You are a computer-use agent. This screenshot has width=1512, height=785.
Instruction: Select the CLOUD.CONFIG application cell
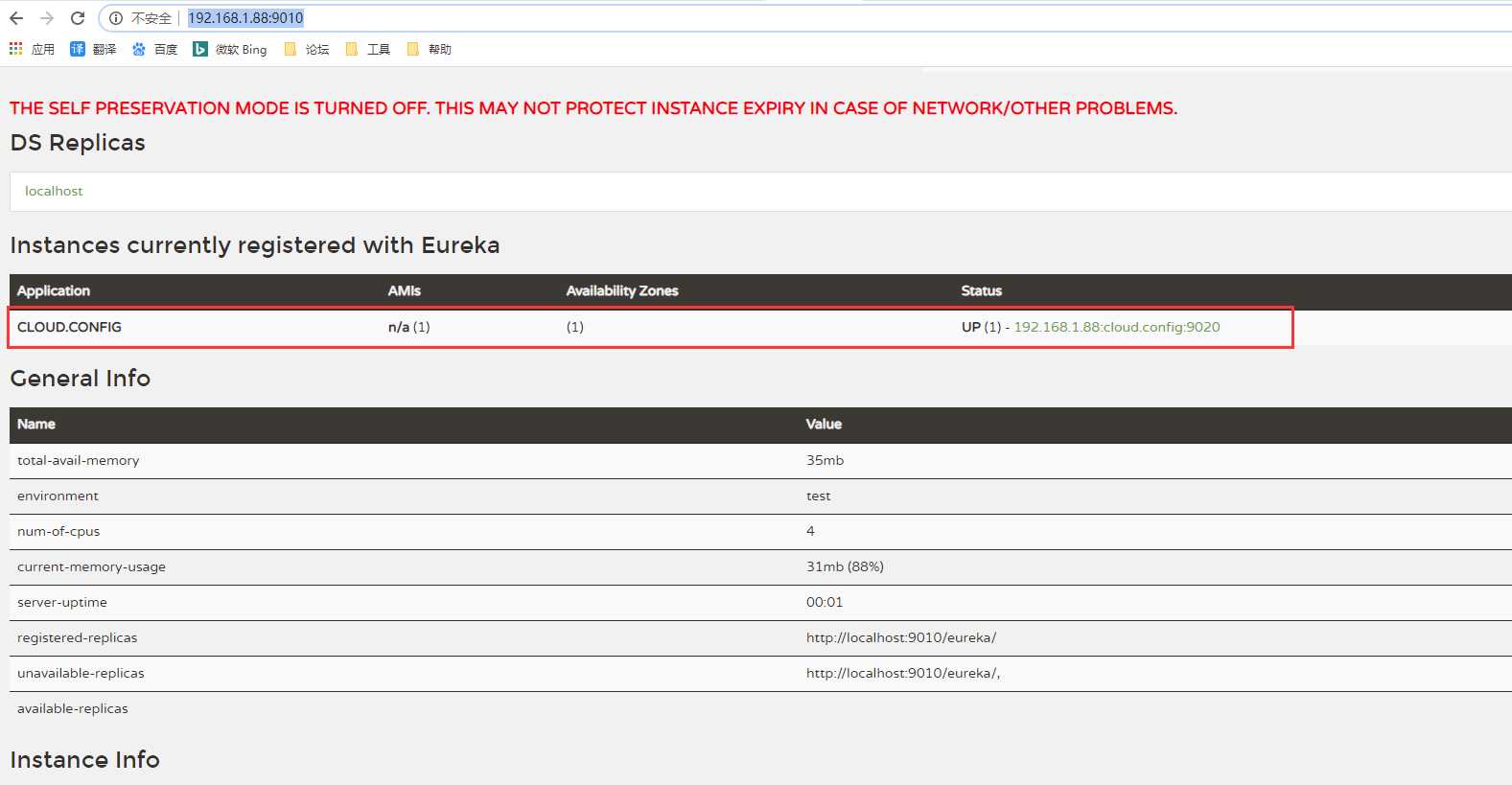tap(69, 327)
